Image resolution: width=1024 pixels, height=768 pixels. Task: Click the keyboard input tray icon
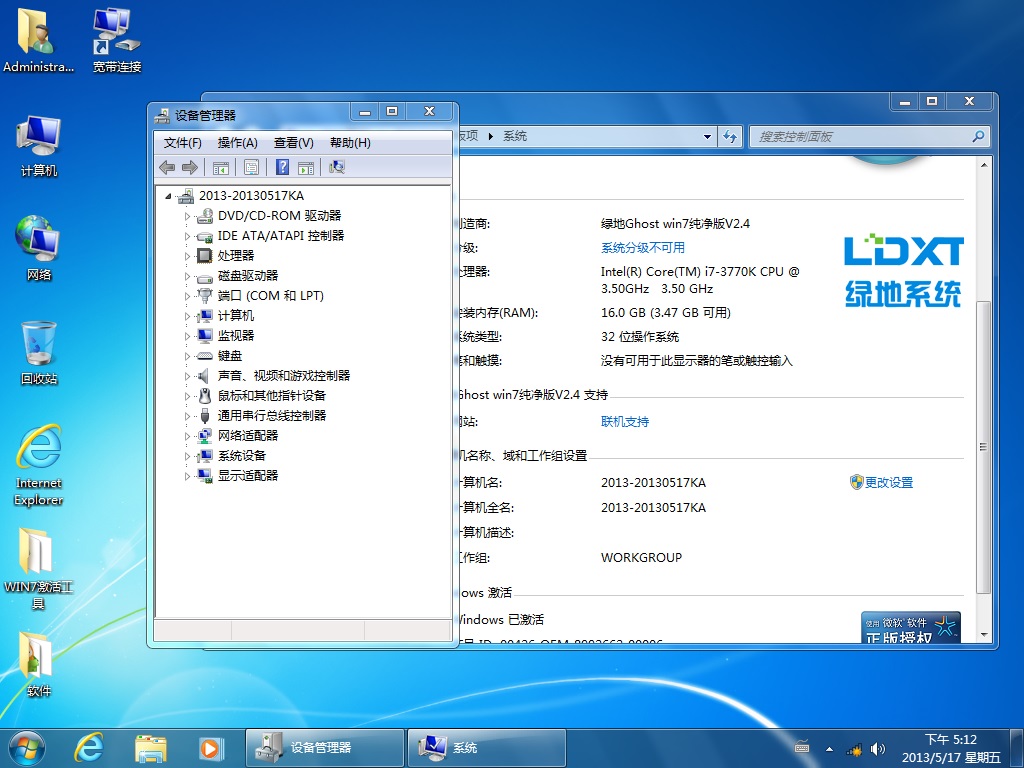tap(802, 747)
